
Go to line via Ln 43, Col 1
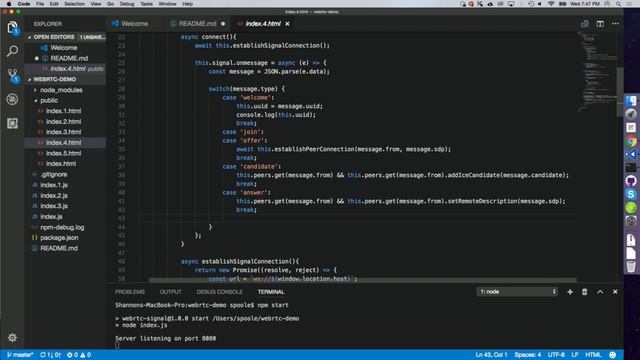tap(491, 355)
